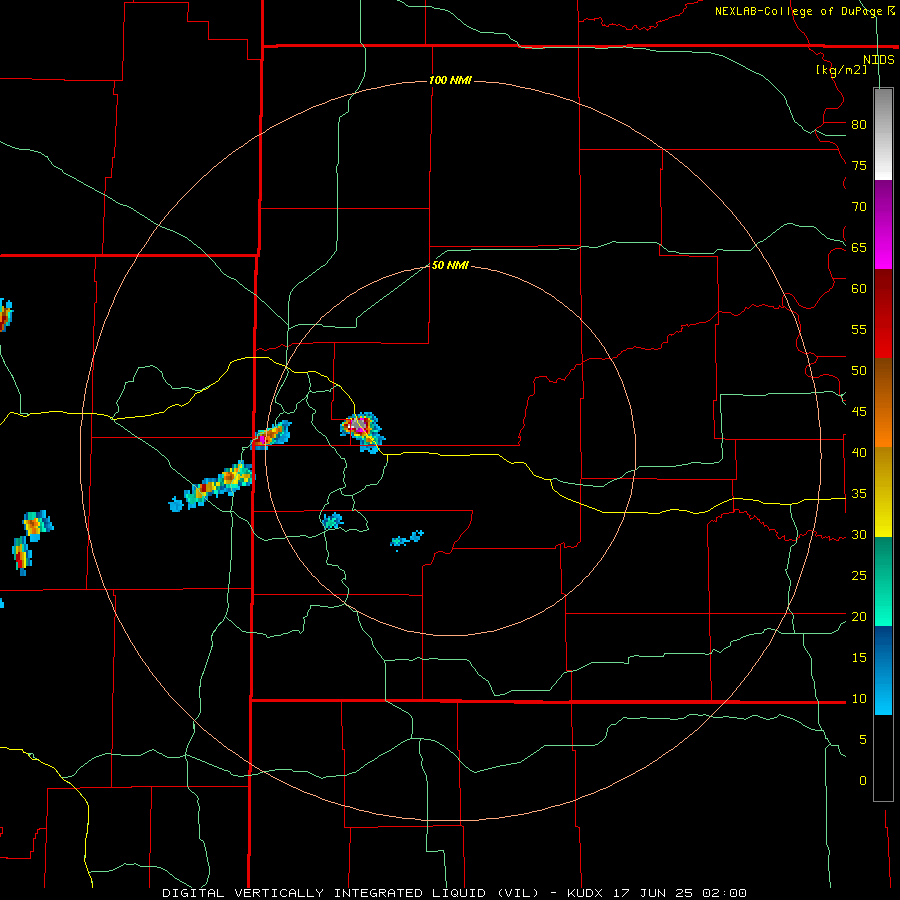Click the 20 value on color scale

[x=859, y=617]
